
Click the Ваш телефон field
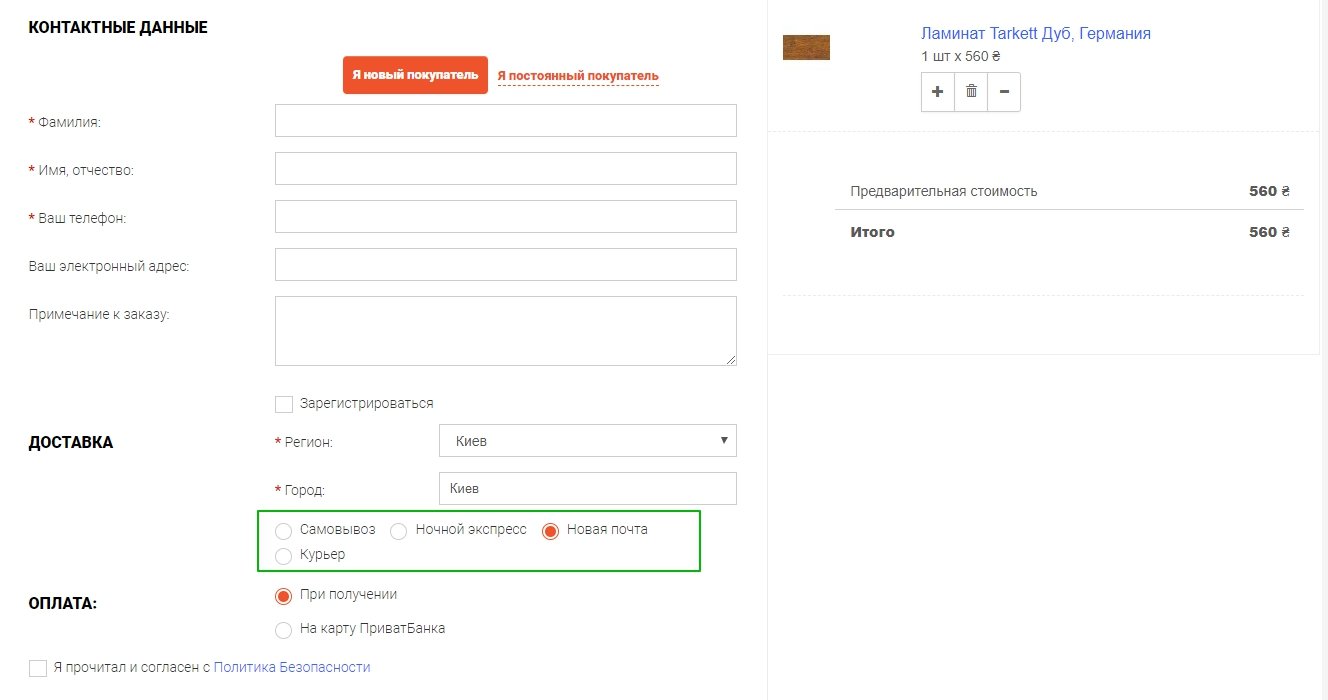point(505,216)
